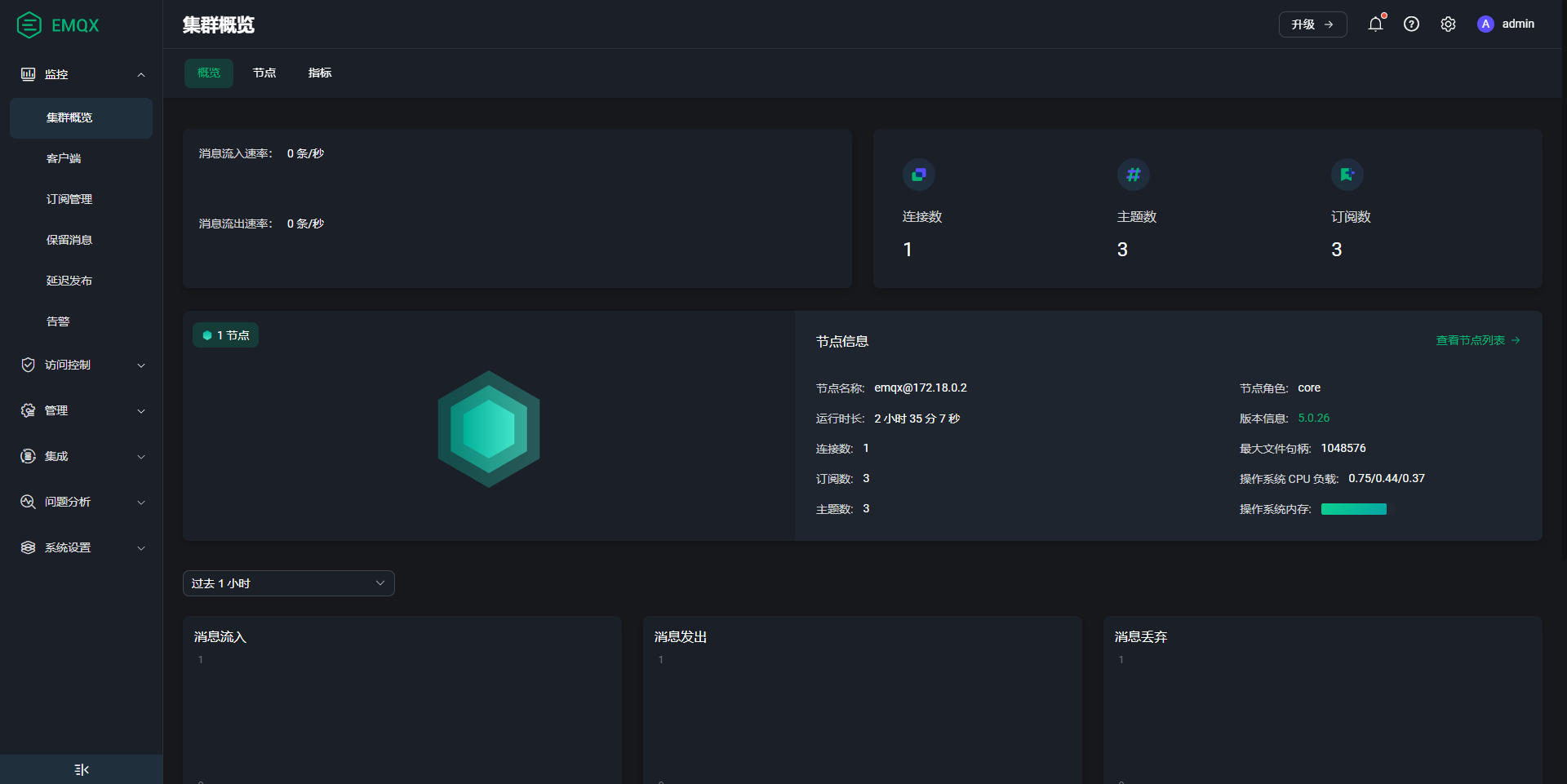The image size is (1567, 784).
Task: Click the topics hash icon
Action: pos(1133,175)
